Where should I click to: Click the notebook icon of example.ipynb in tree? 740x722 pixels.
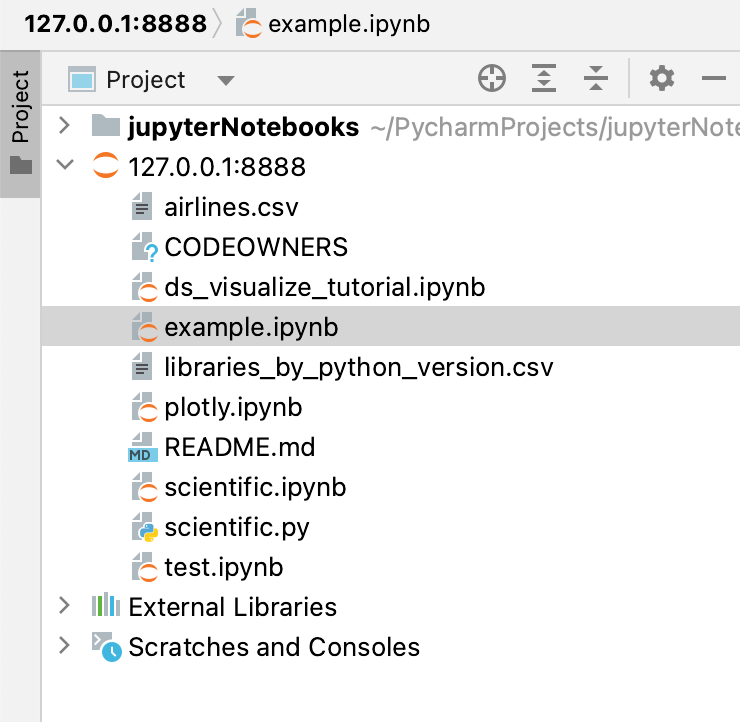[144, 327]
